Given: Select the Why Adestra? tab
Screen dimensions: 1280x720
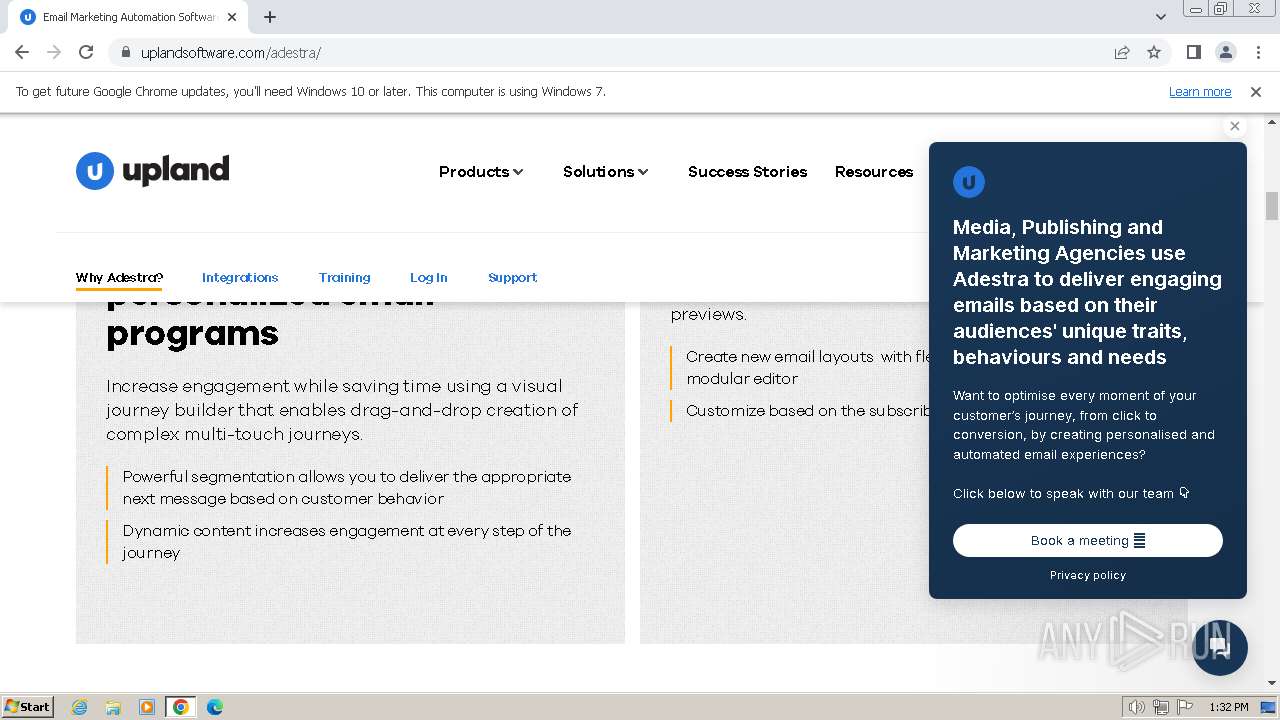Looking at the screenshot, I should 119,278.
